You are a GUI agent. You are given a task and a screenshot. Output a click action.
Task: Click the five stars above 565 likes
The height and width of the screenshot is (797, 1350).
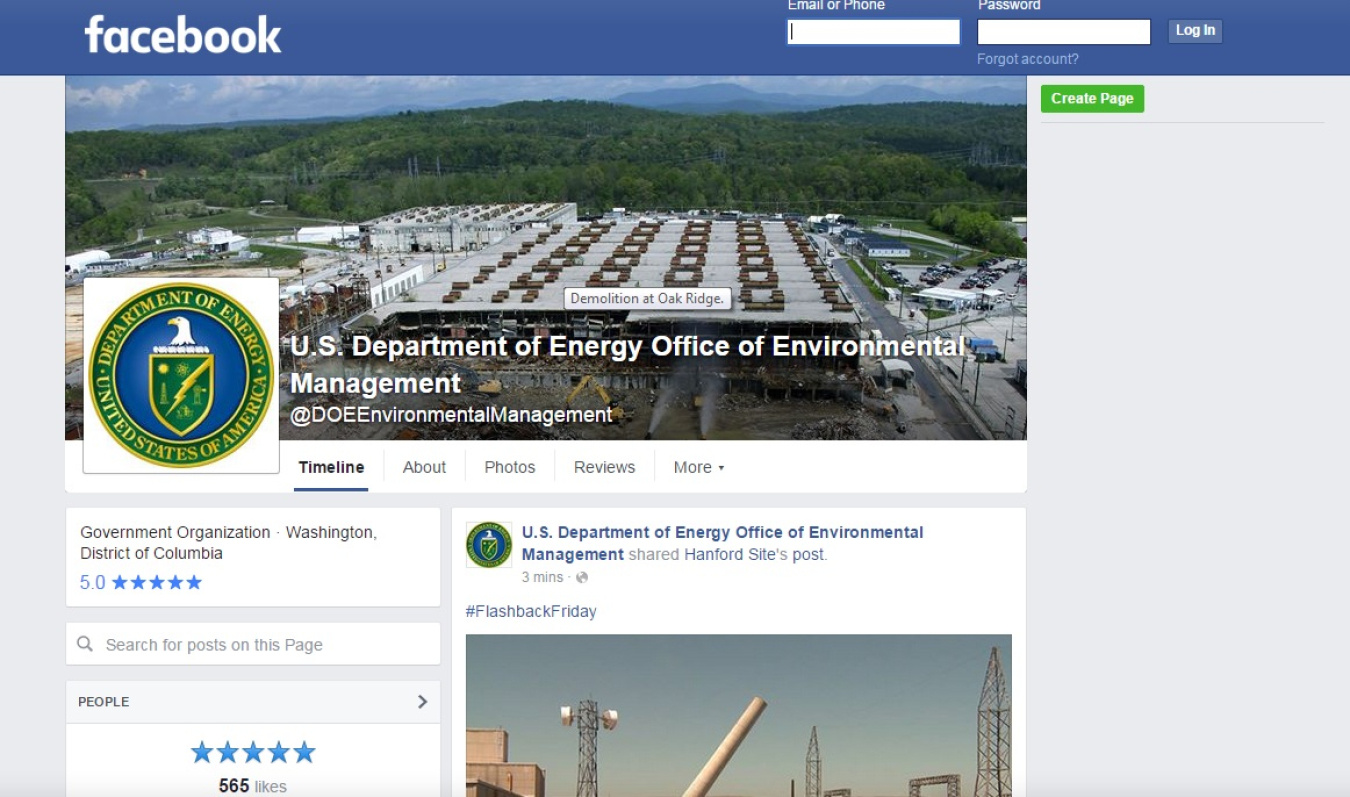[x=253, y=752]
